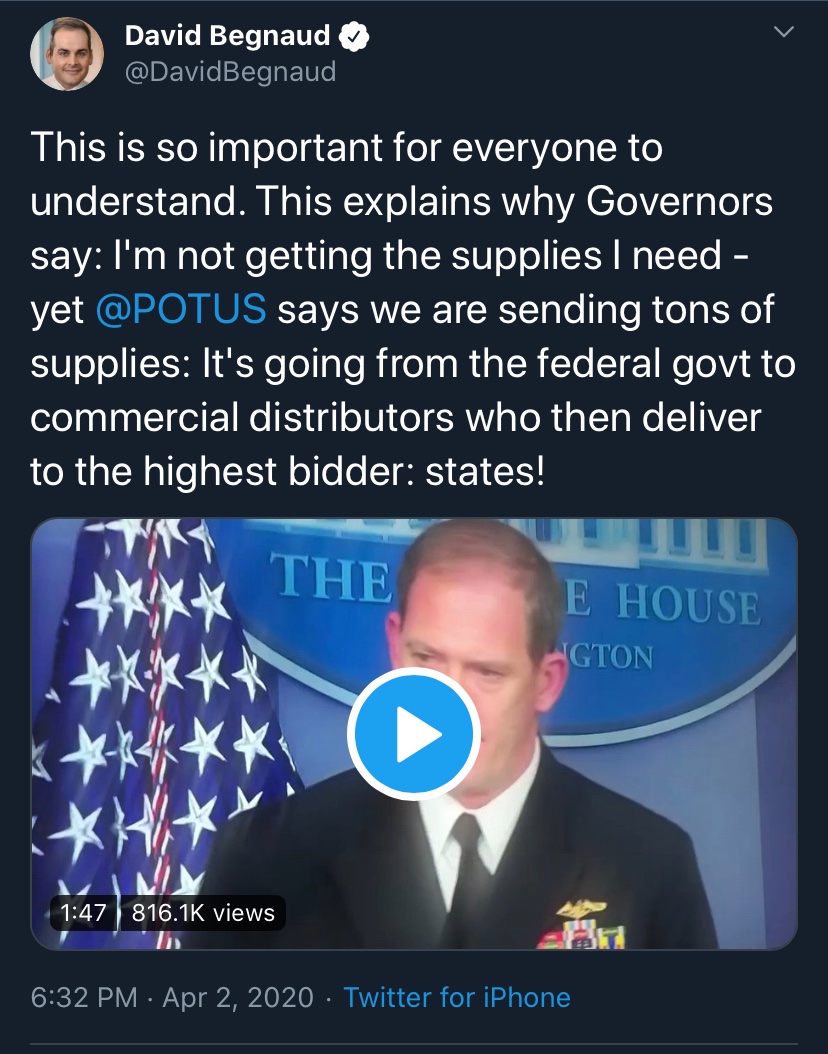Click the 1:47 video duration label
Viewport: 828px width, 1054px height.
tap(83, 913)
